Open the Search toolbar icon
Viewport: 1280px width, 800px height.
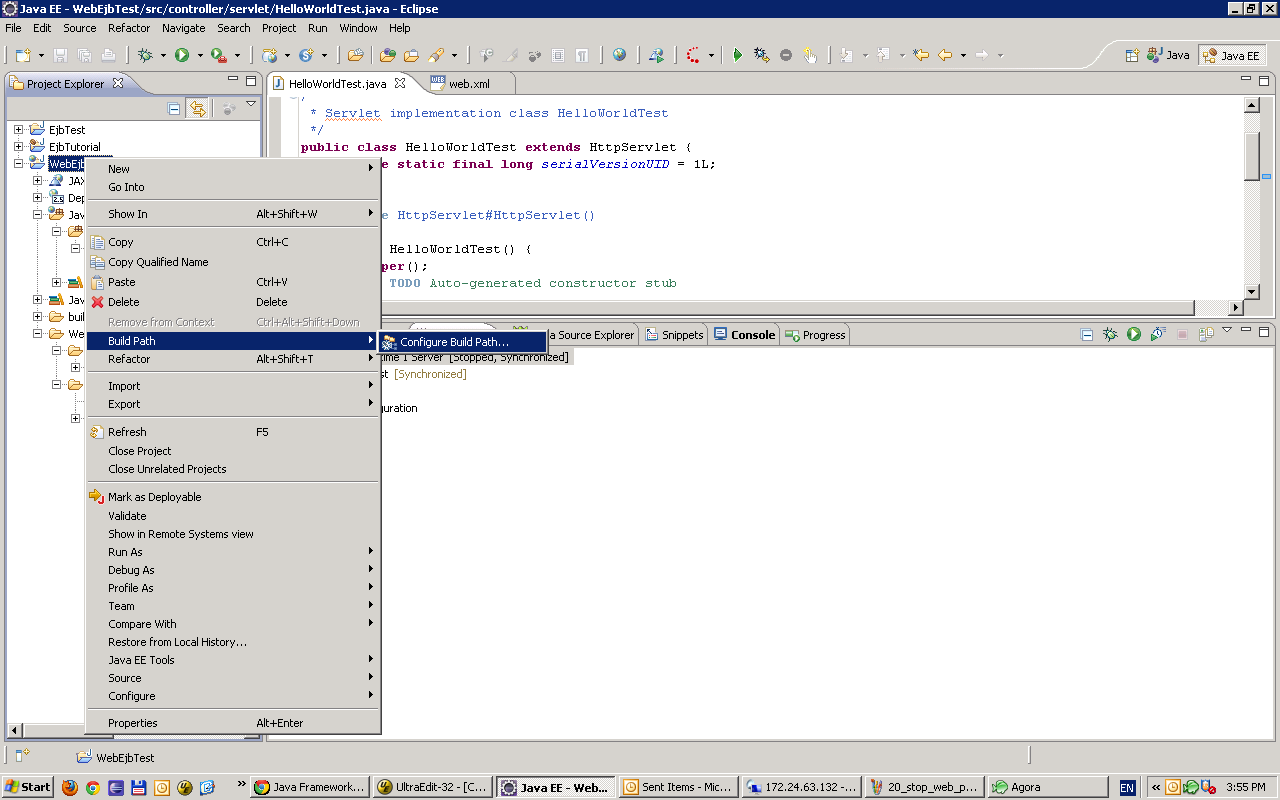point(436,55)
